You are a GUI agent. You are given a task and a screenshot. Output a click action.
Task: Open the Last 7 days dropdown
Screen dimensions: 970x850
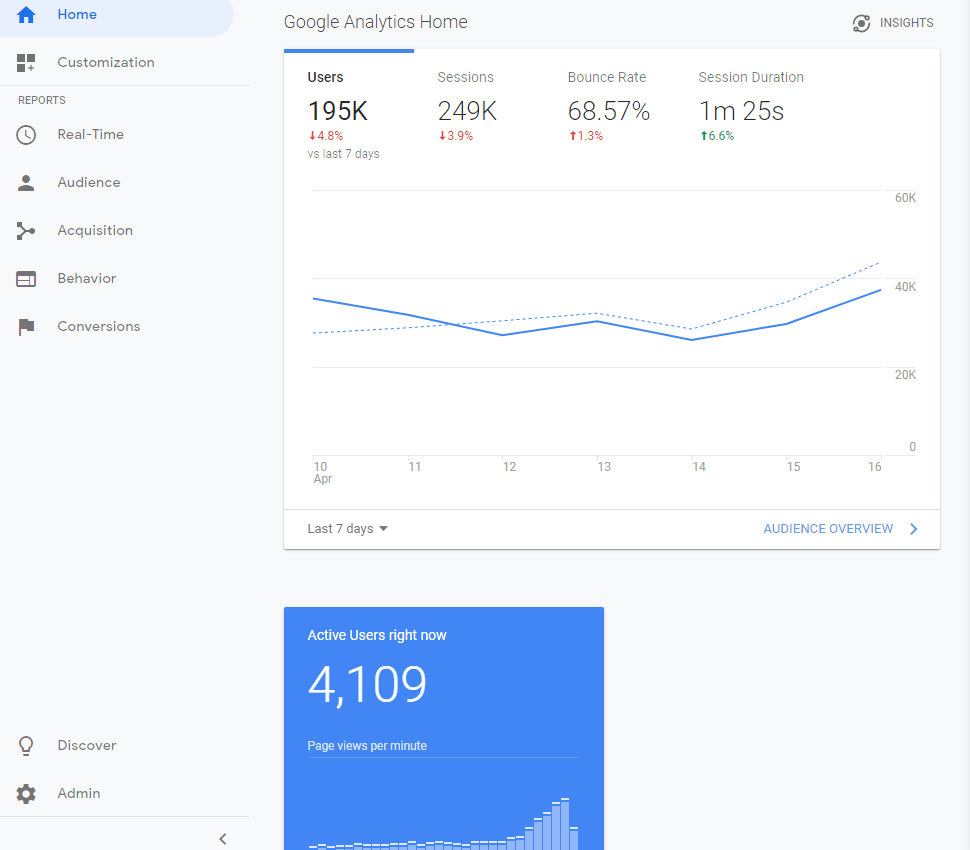click(x=347, y=529)
